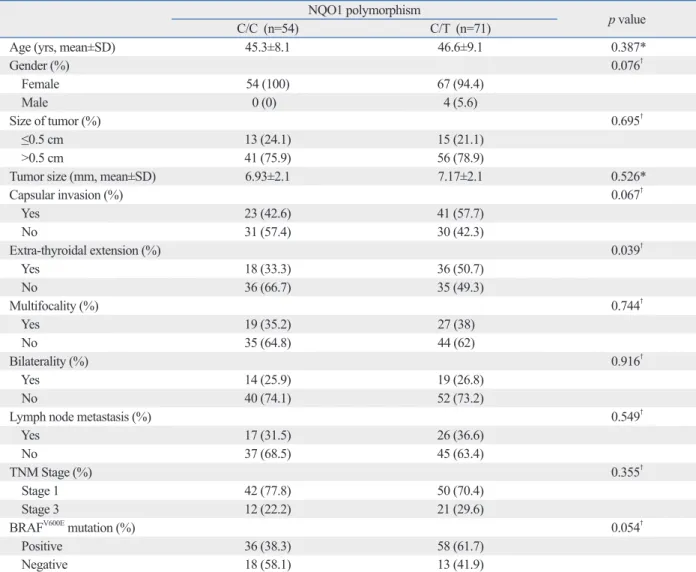This screenshot has width=696, height=572.
Task: Click the cell '56 (78.9)'
Action: 460,158
